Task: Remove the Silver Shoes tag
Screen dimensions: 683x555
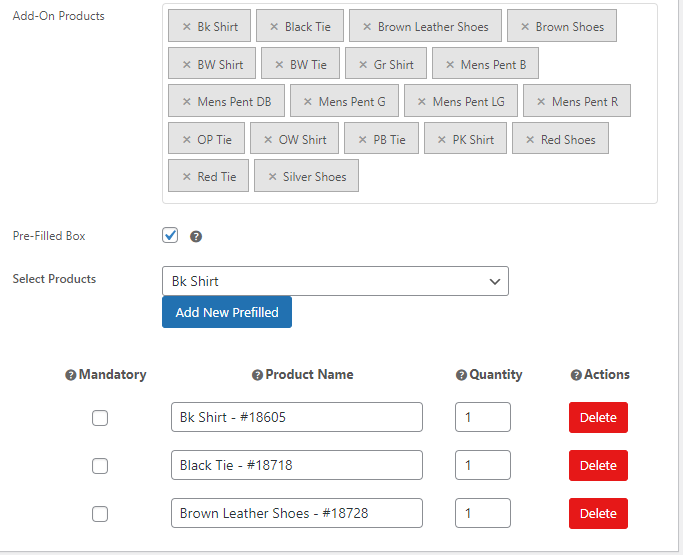Action: [272, 177]
